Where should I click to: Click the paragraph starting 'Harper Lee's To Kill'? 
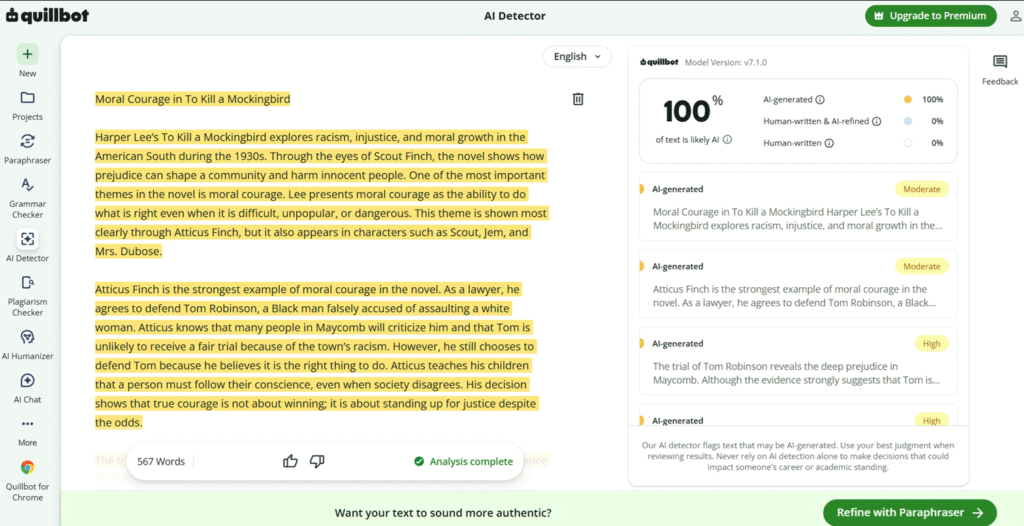pos(321,194)
